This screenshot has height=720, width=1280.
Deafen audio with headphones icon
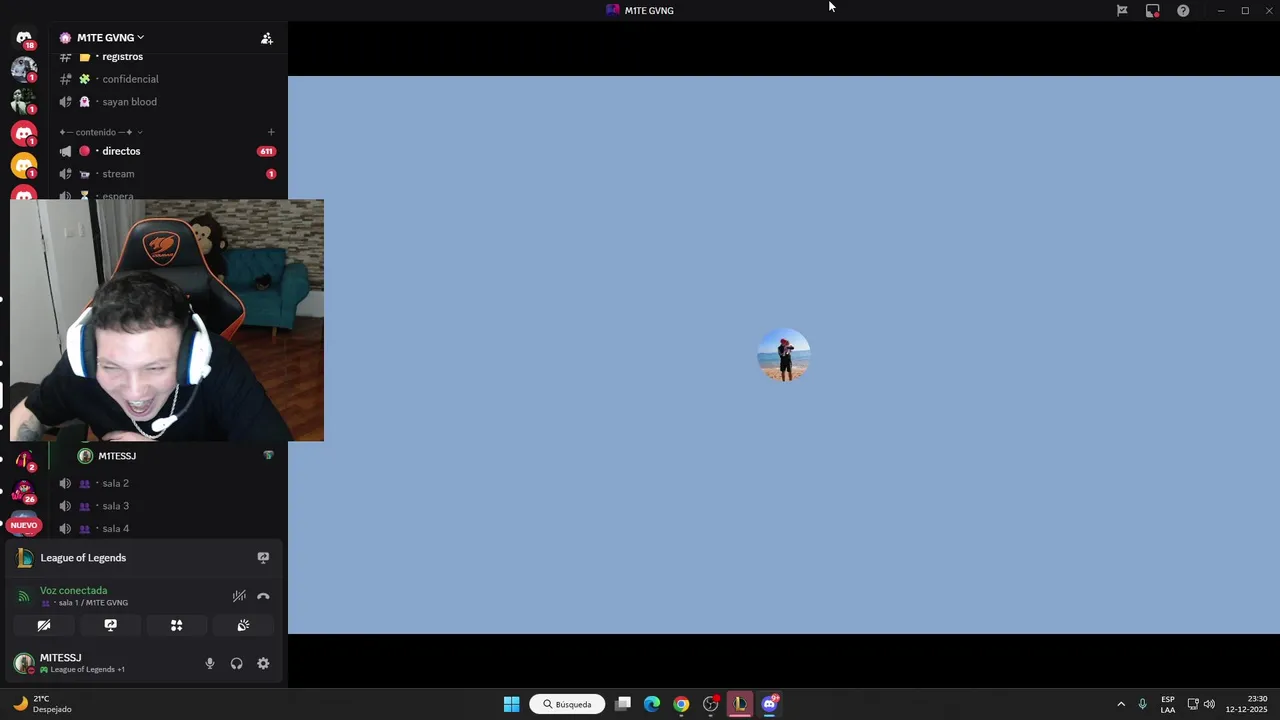pyautogui.click(x=237, y=663)
